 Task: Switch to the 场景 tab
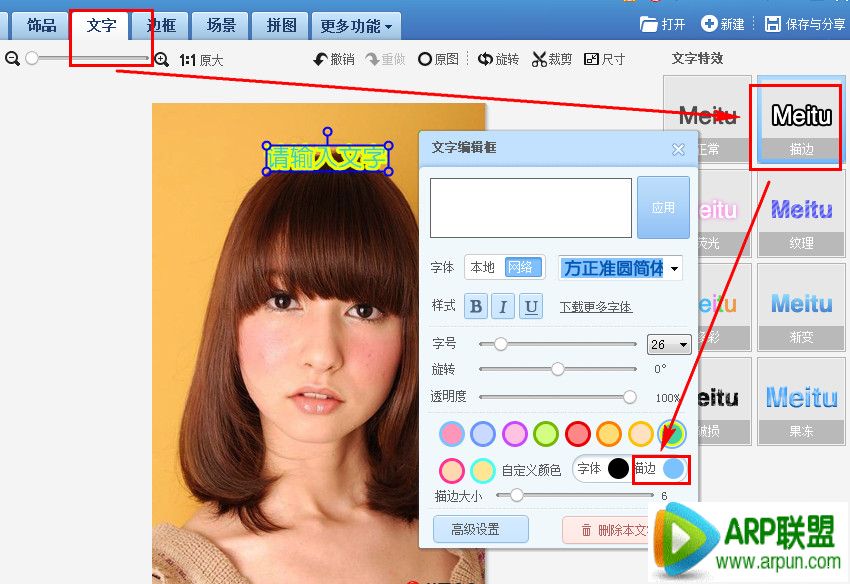coord(220,25)
